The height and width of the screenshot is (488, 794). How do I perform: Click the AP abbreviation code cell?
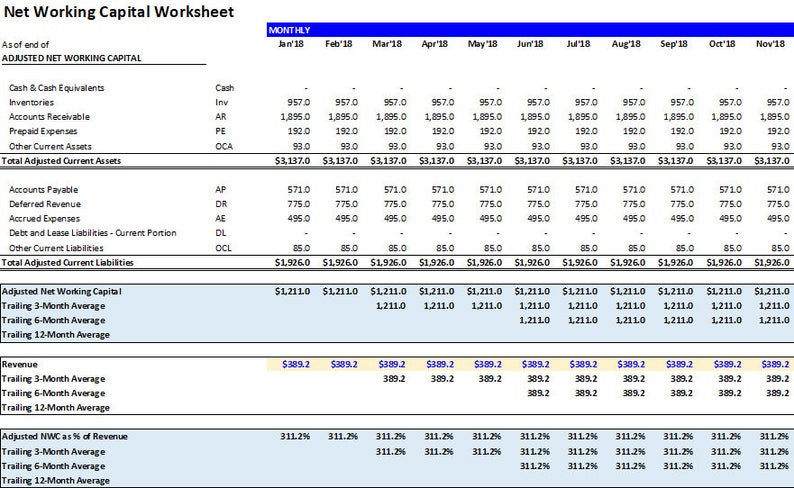[x=220, y=190]
